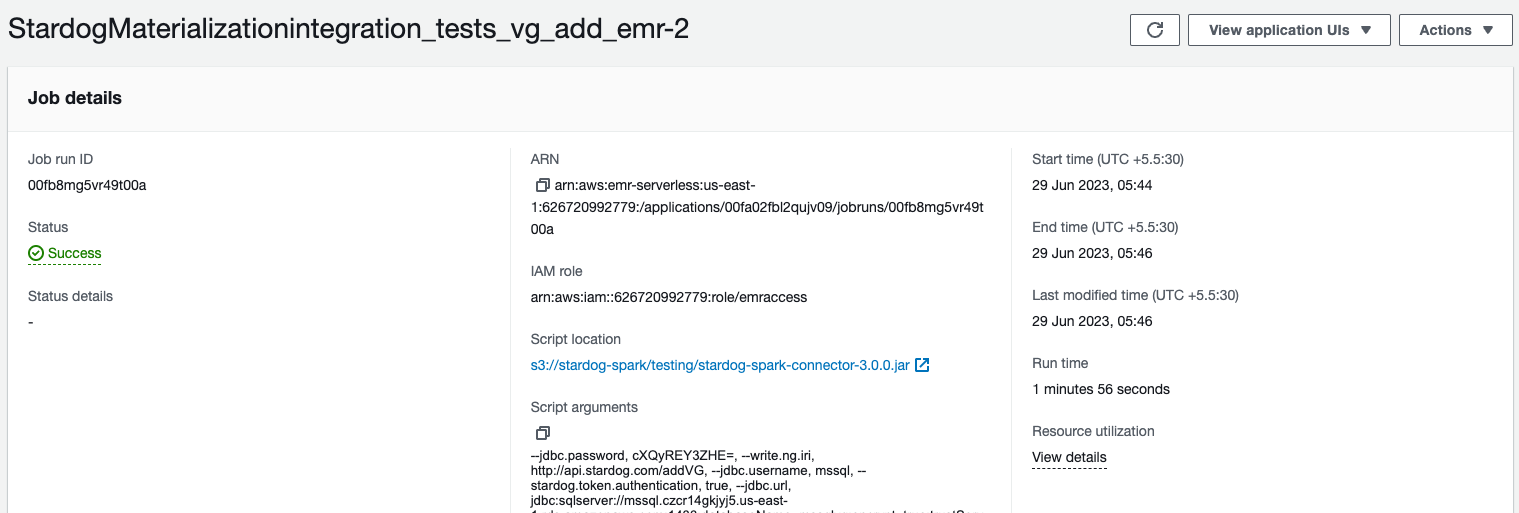1519x513 pixels.
Task: Click the IAM role ARN text
Action: point(668,297)
